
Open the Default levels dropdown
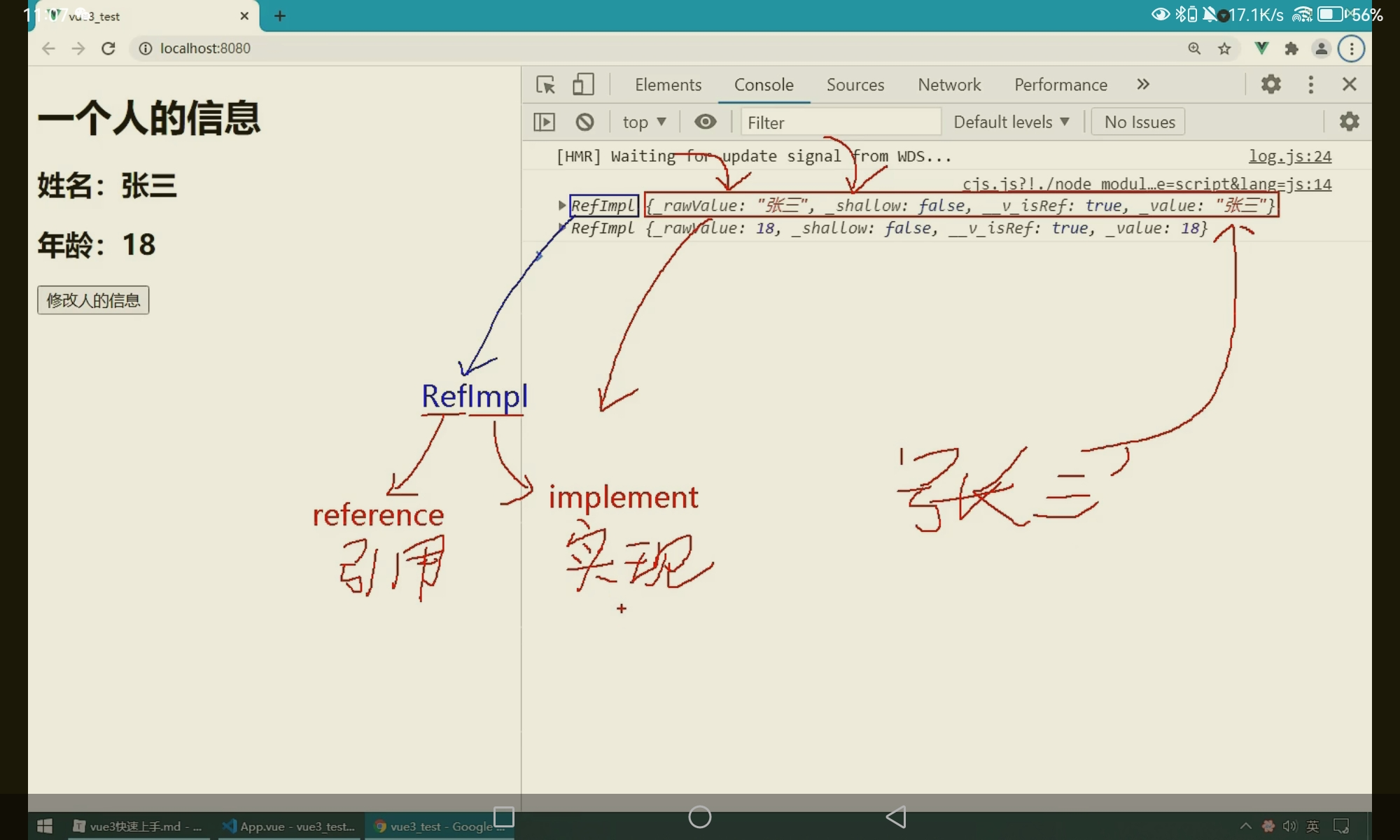[1011, 122]
